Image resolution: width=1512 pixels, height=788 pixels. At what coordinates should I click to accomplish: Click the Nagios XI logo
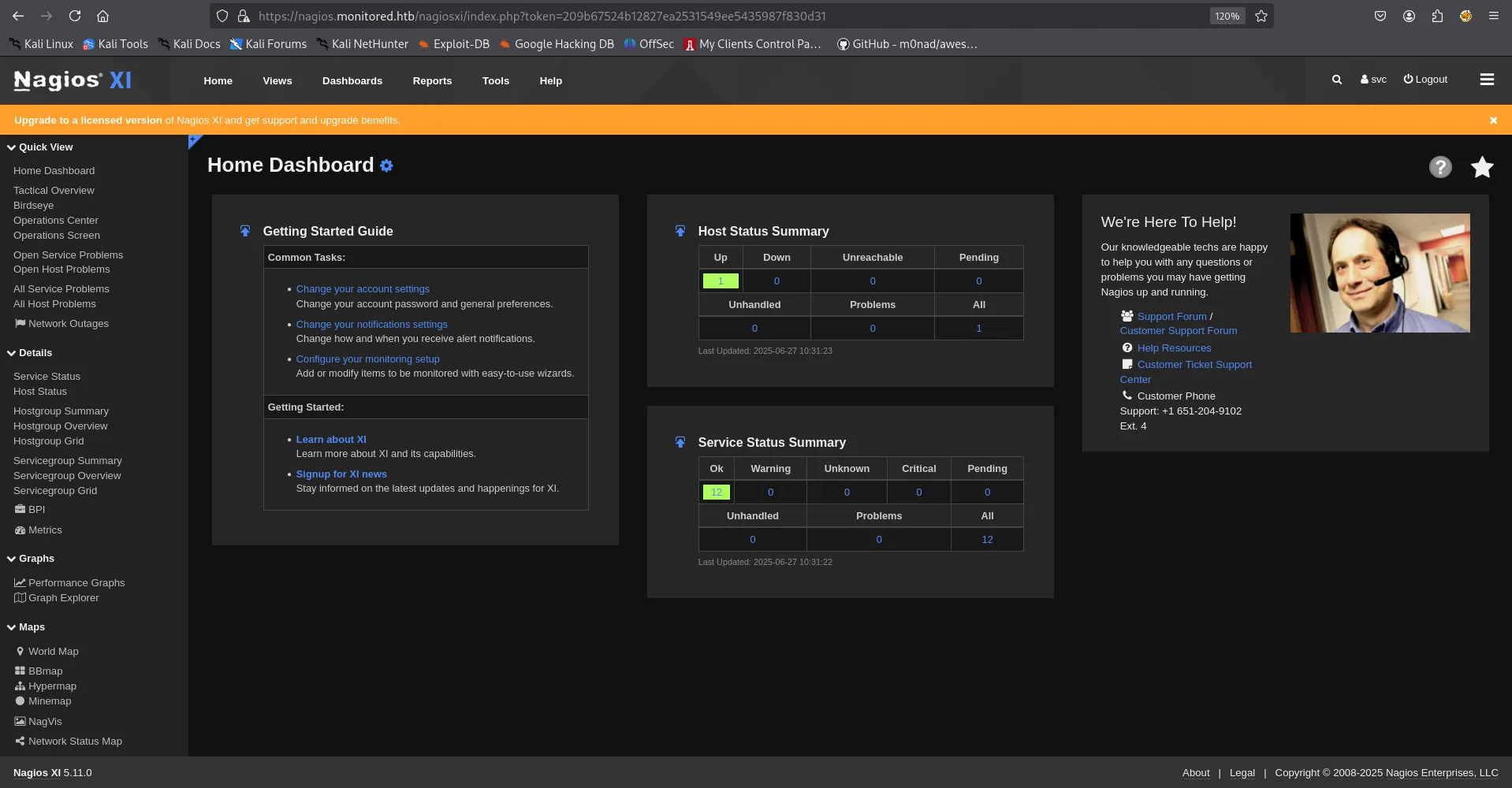pyautogui.click(x=73, y=80)
